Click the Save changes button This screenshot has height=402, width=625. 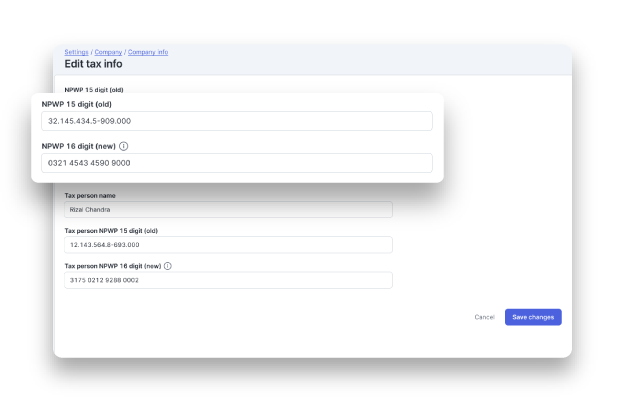(x=533, y=317)
